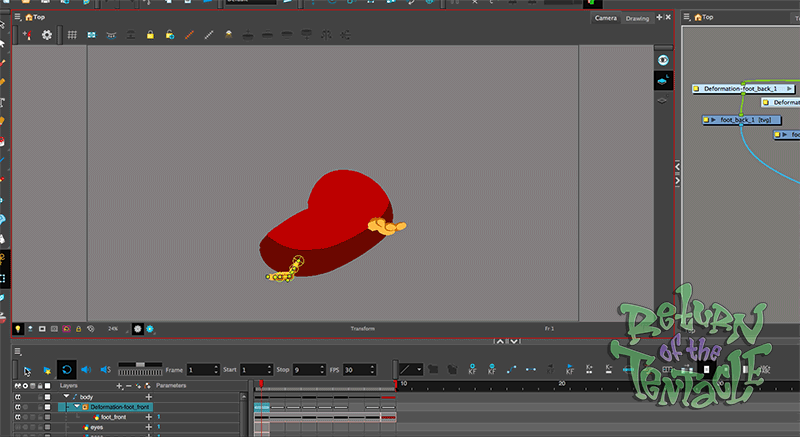Toggle visibility of body layer
Viewport: 800px width, 437px height.
(x=18, y=397)
